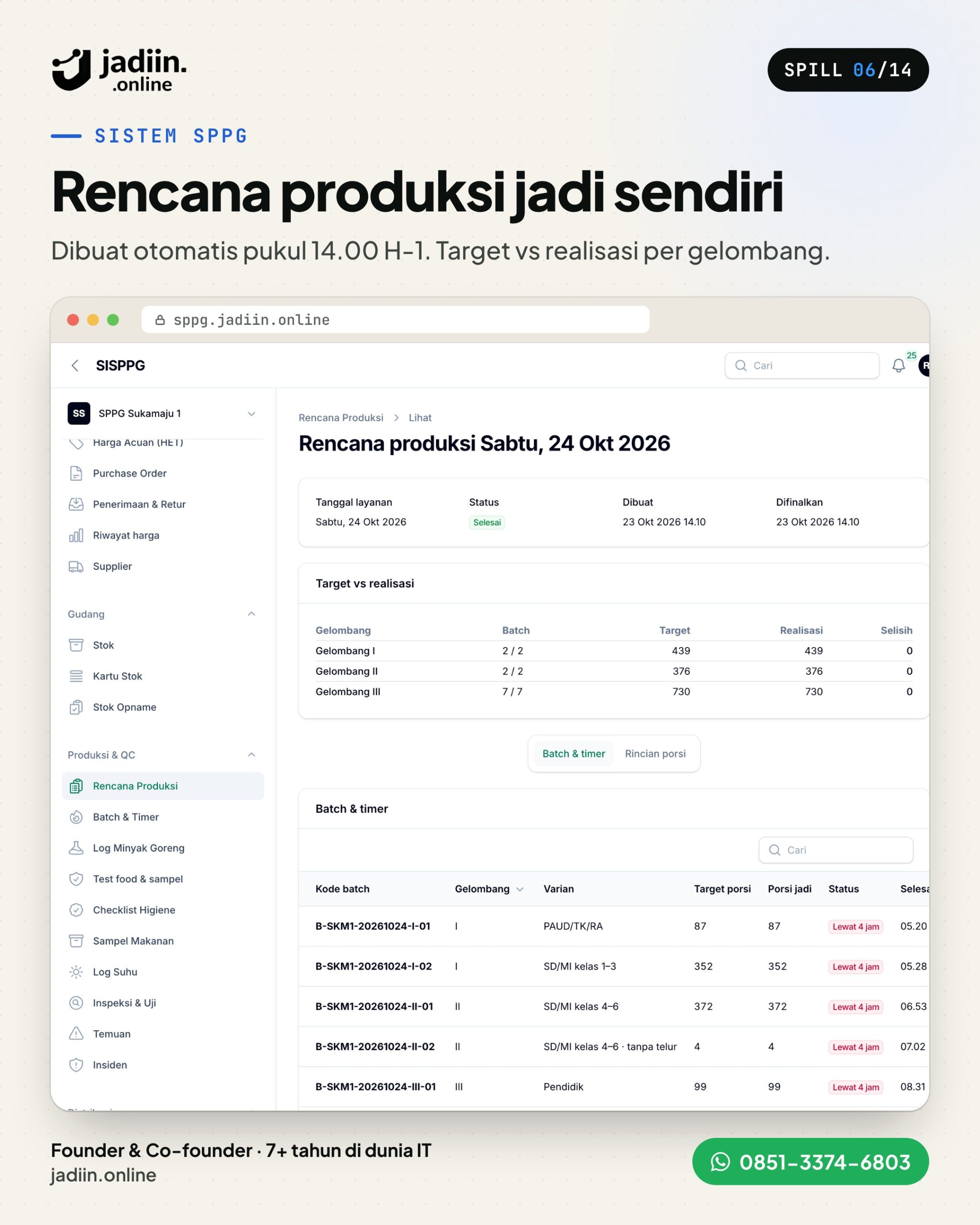Open Inspeksi & Uji in sidebar
The width and height of the screenshot is (980, 1225).
[163, 1003]
